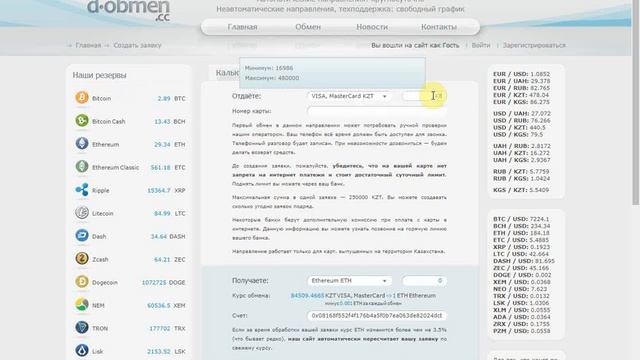Click the Zcash coin icon
This screenshot has height=360, width=640.
[82, 258]
